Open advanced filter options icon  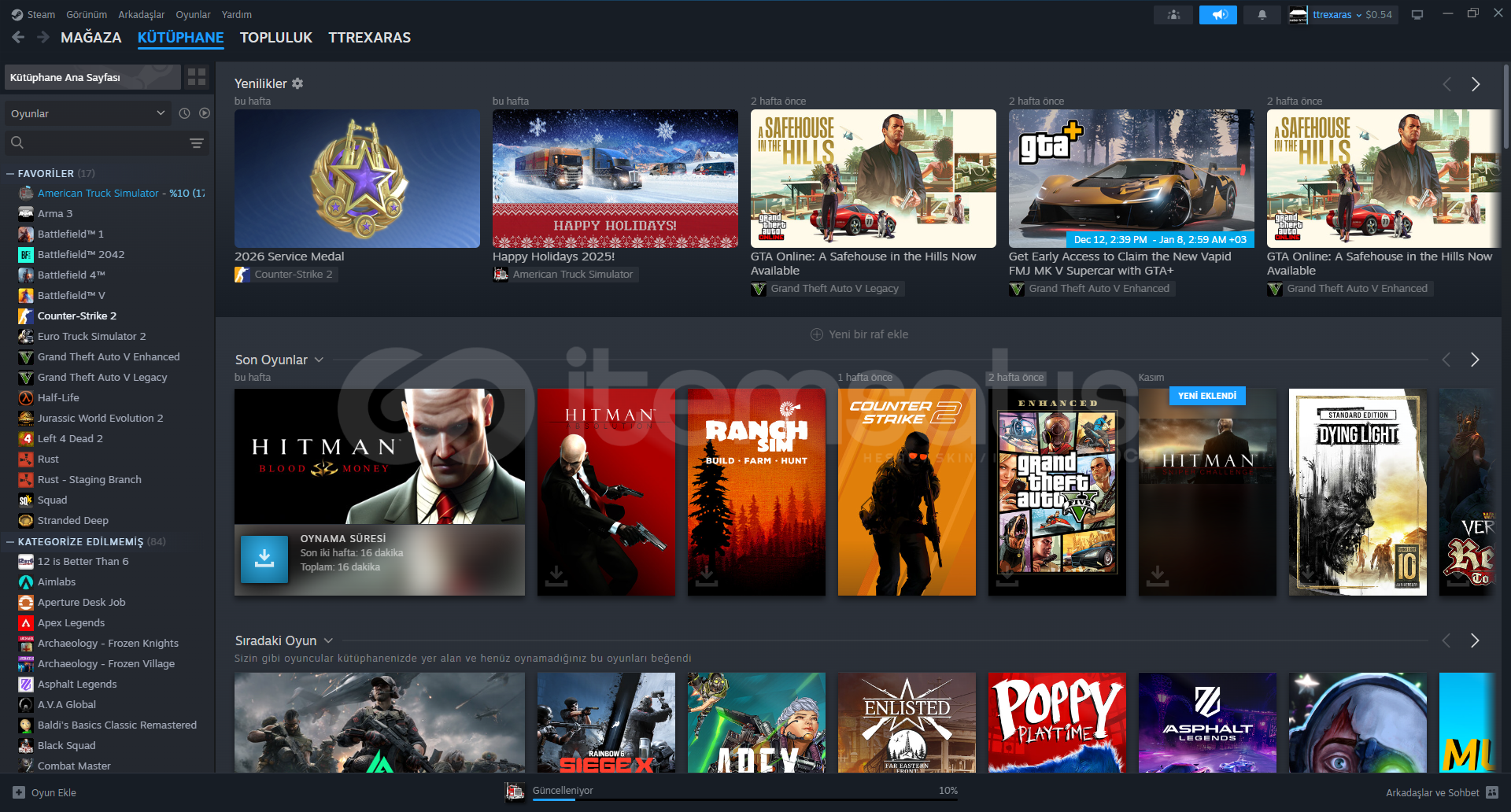tap(197, 143)
